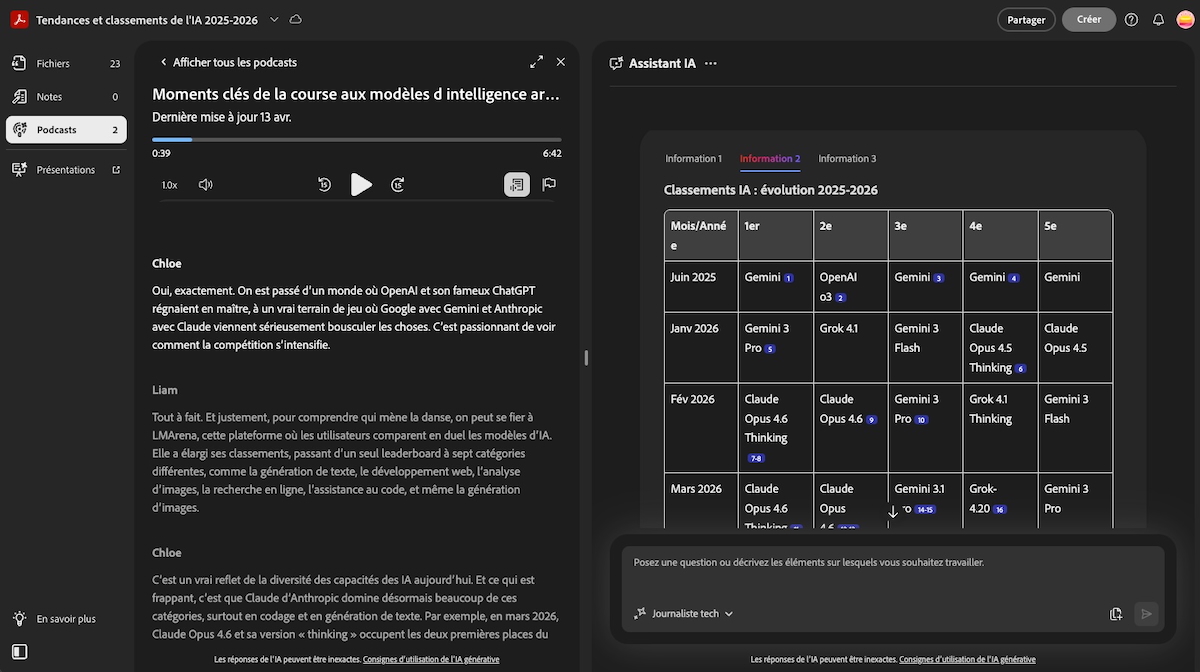Switch to the Information 3 tab

tap(847, 158)
